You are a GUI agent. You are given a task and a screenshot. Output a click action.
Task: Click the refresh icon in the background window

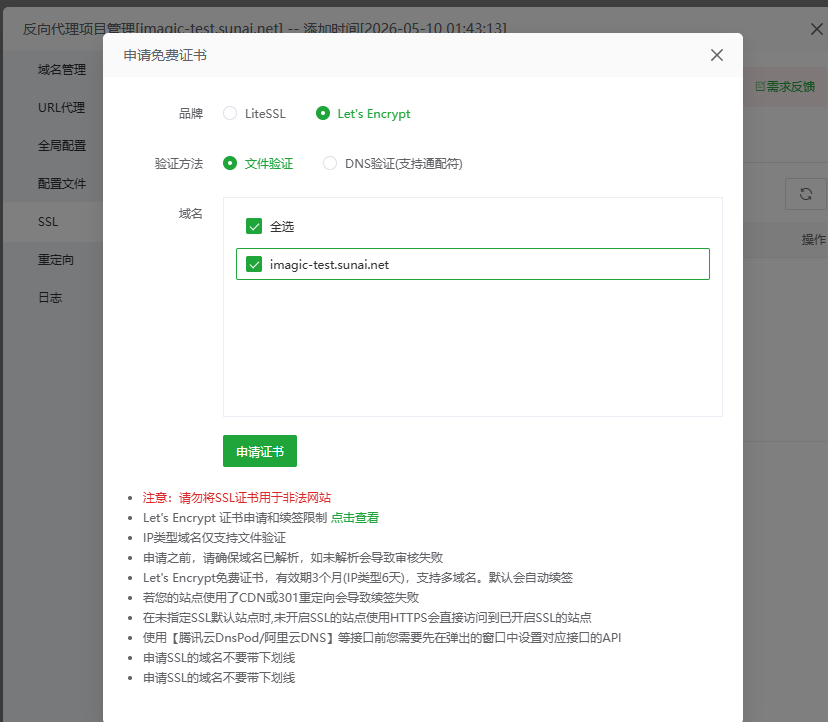[x=805, y=194]
